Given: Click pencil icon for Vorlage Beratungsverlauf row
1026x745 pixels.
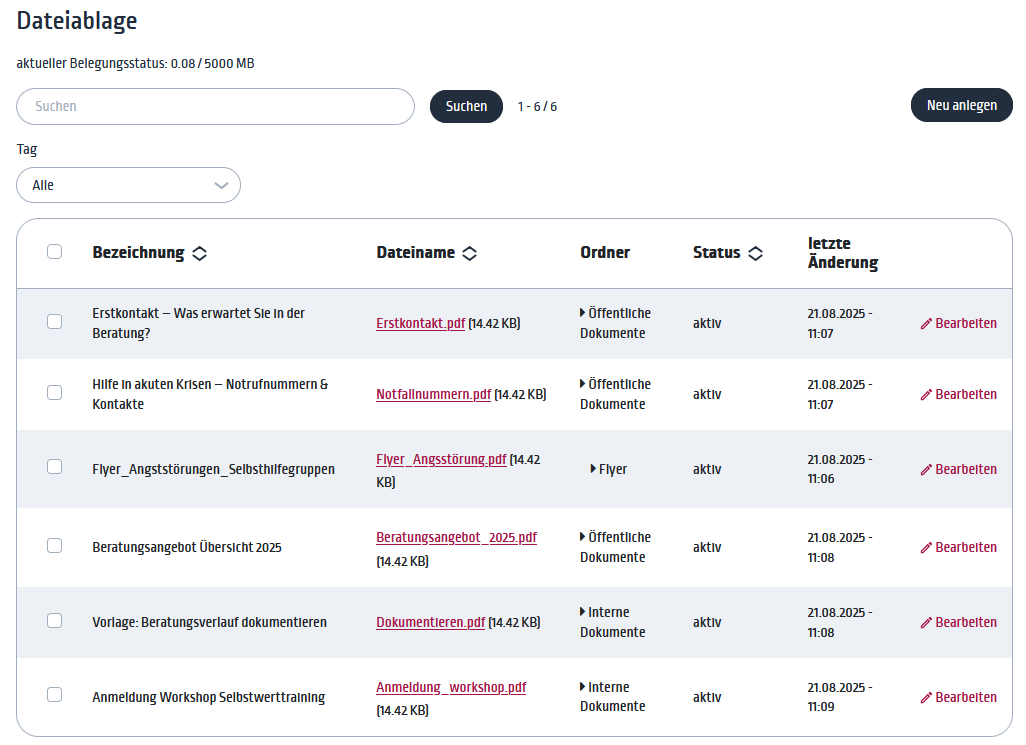Looking at the screenshot, I should (x=926, y=623).
